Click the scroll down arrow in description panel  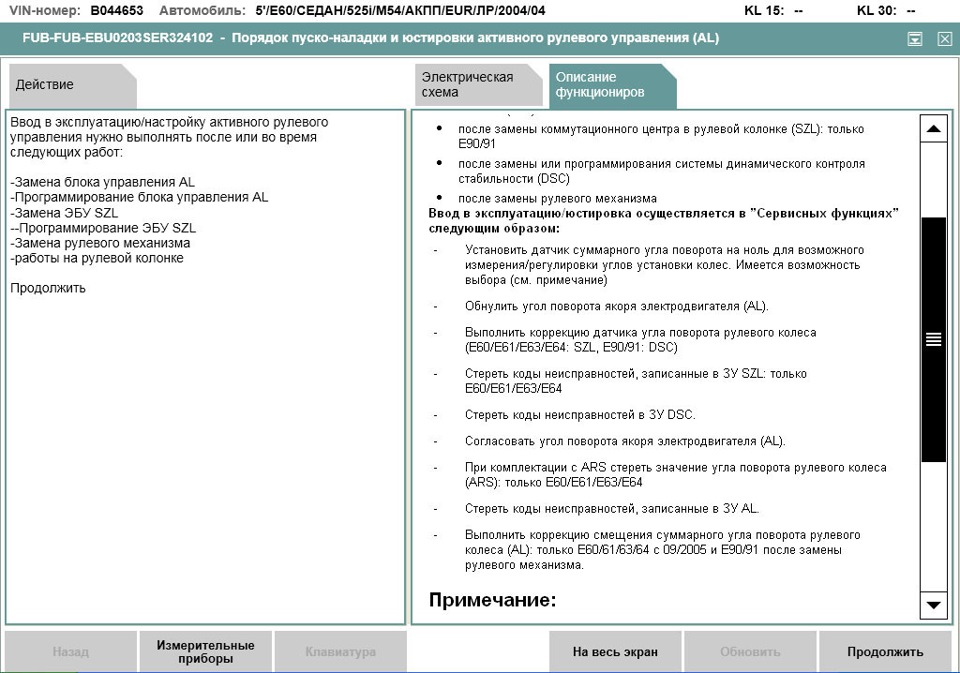tap(933, 605)
